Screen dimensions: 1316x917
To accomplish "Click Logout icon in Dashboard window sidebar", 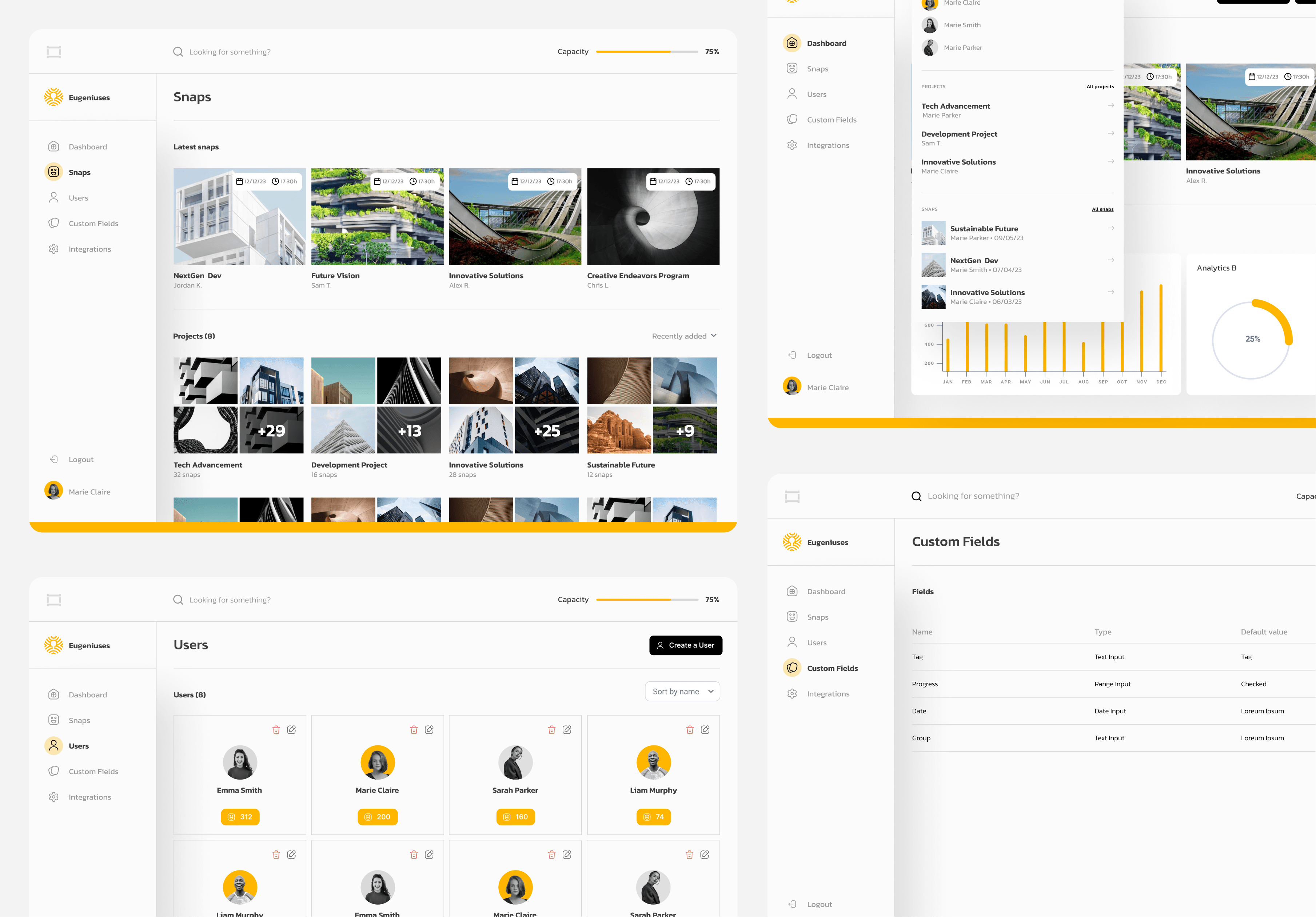I will coord(792,355).
